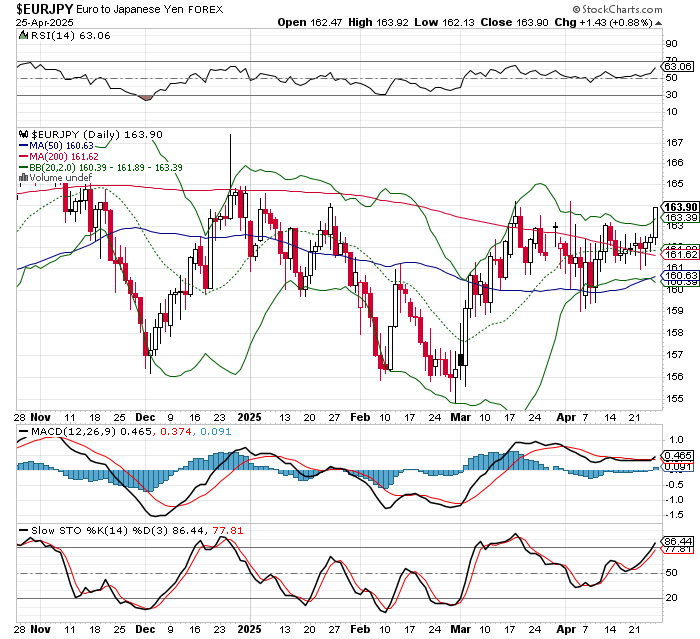Click the 0.091 MACD tag on right axis
This screenshot has height=639, width=700.
pos(679,467)
